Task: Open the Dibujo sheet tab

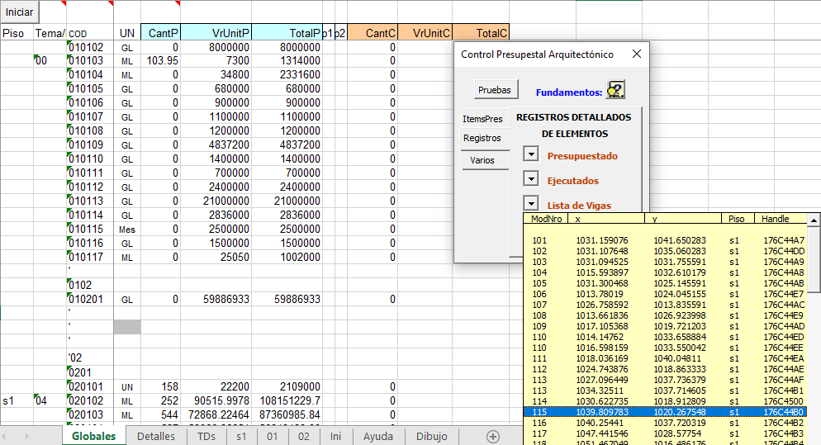Action: [431, 436]
